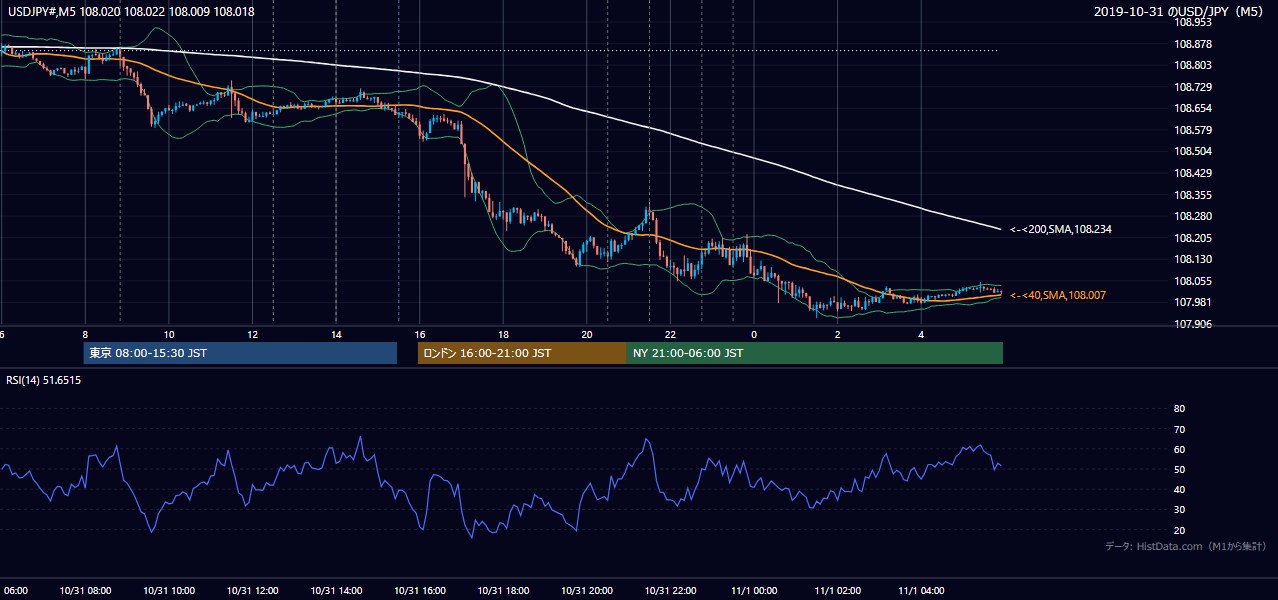Viewport: 1278px width, 600px height.
Task: Click time label 10/31 10:00
Action: coord(169,591)
